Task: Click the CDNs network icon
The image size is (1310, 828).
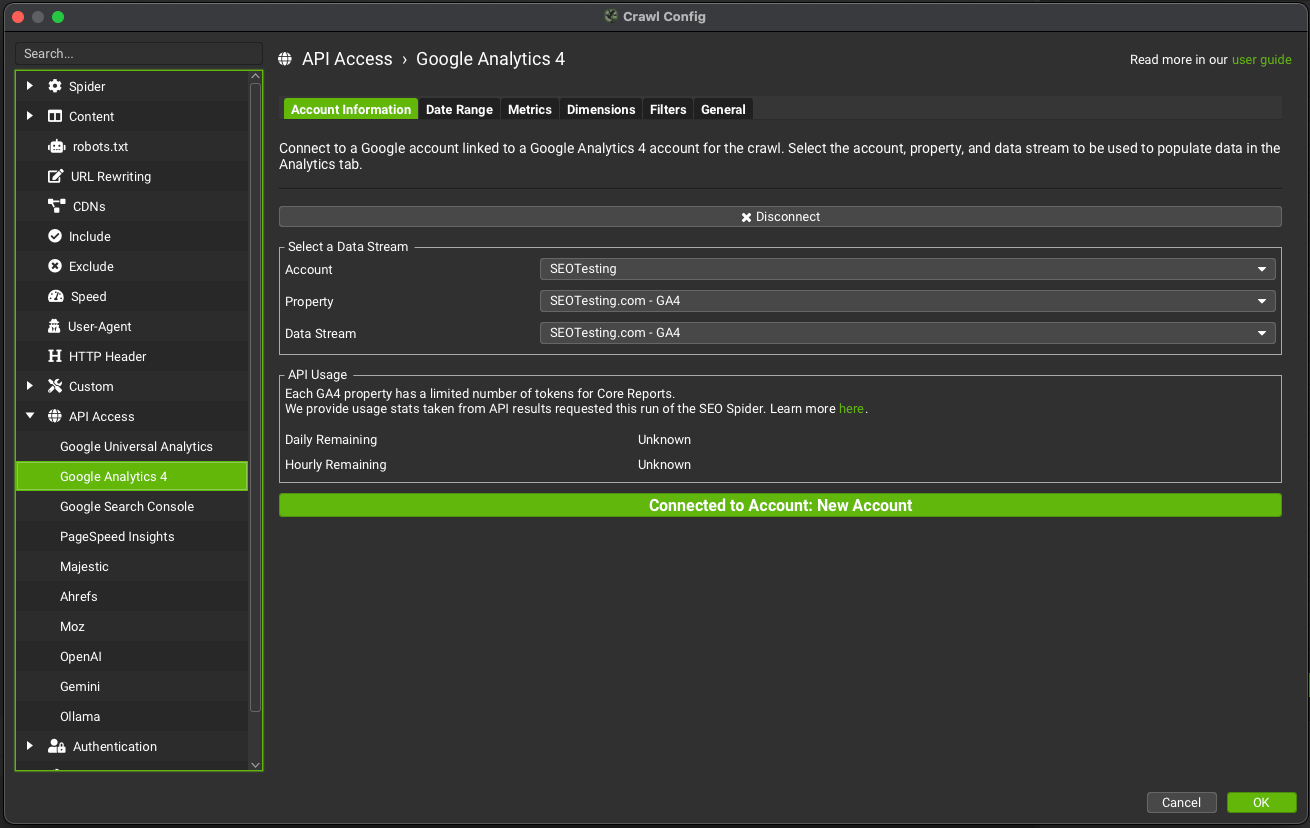Action: coord(57,206)
